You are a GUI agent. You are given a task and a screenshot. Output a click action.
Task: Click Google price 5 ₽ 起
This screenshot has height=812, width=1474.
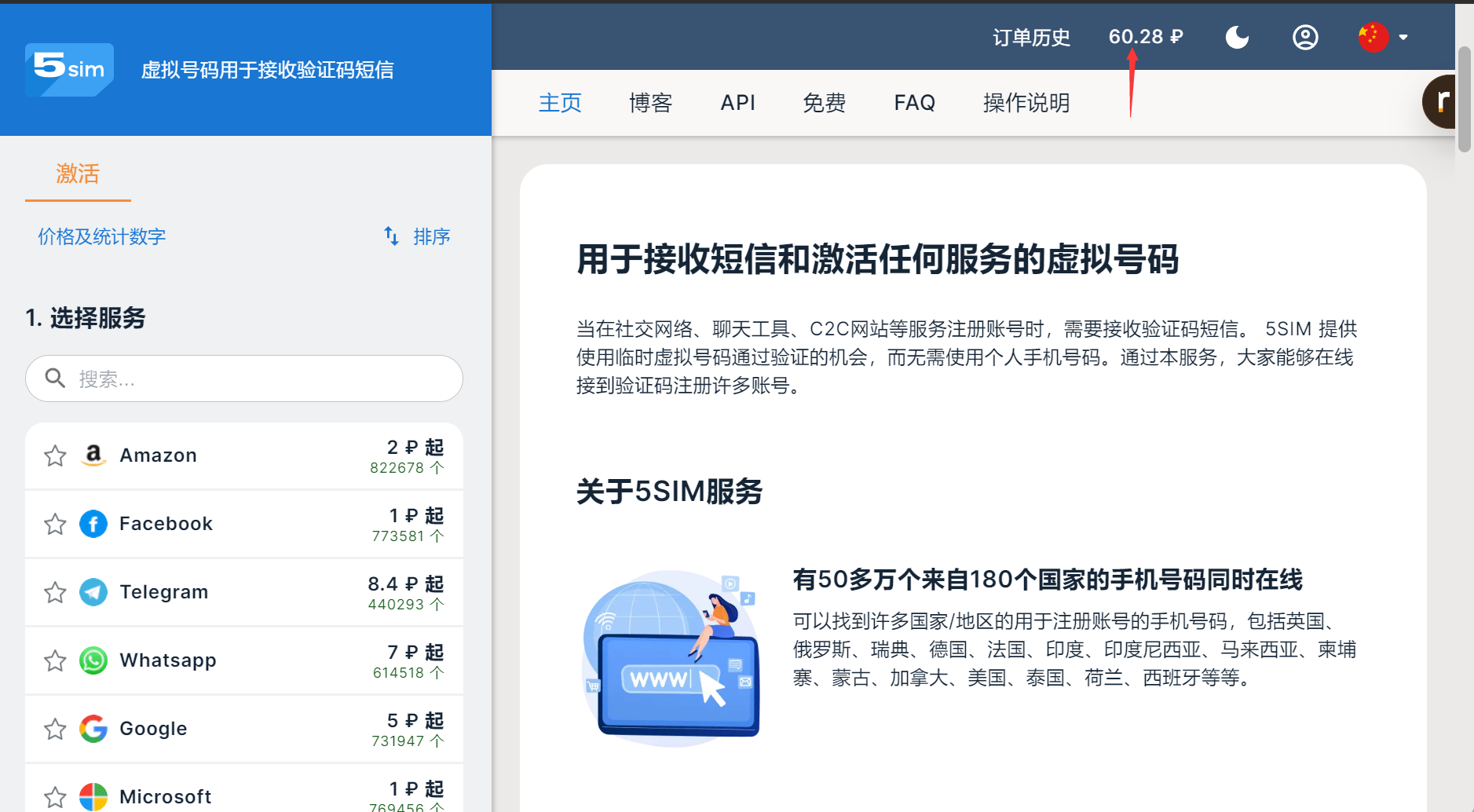click(415, 721)
